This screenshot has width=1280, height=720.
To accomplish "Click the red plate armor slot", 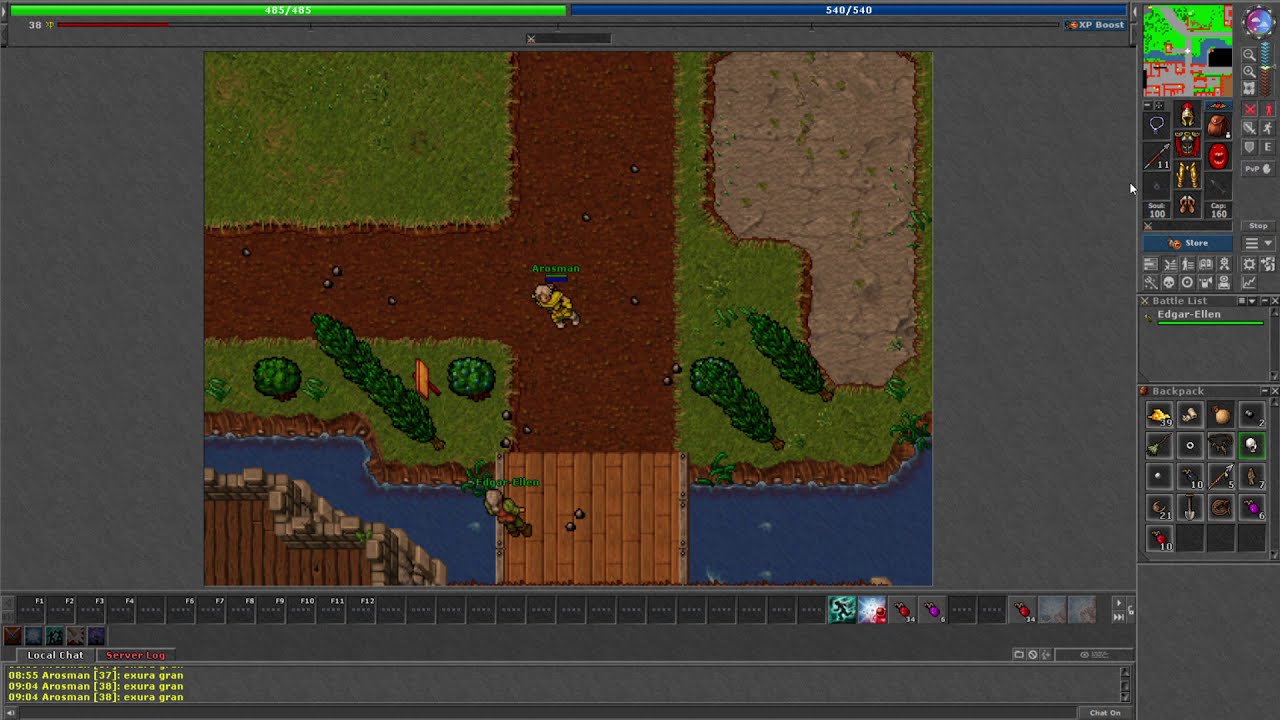I will point(1187,143).
